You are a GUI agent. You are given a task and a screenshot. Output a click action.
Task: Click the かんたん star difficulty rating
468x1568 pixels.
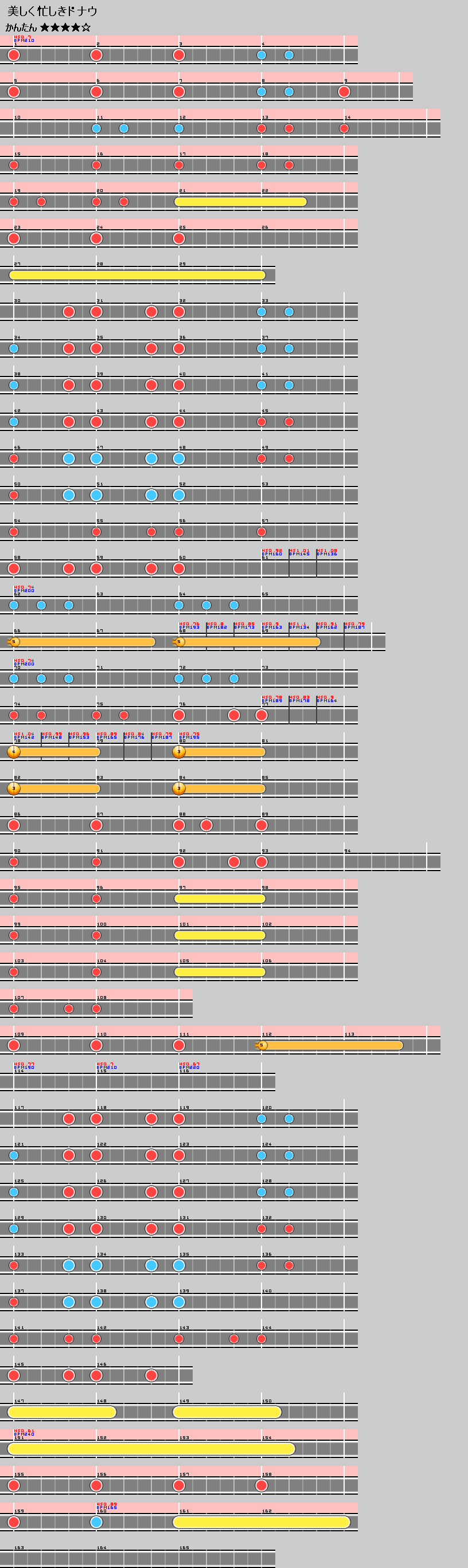(x=48, y=28)
